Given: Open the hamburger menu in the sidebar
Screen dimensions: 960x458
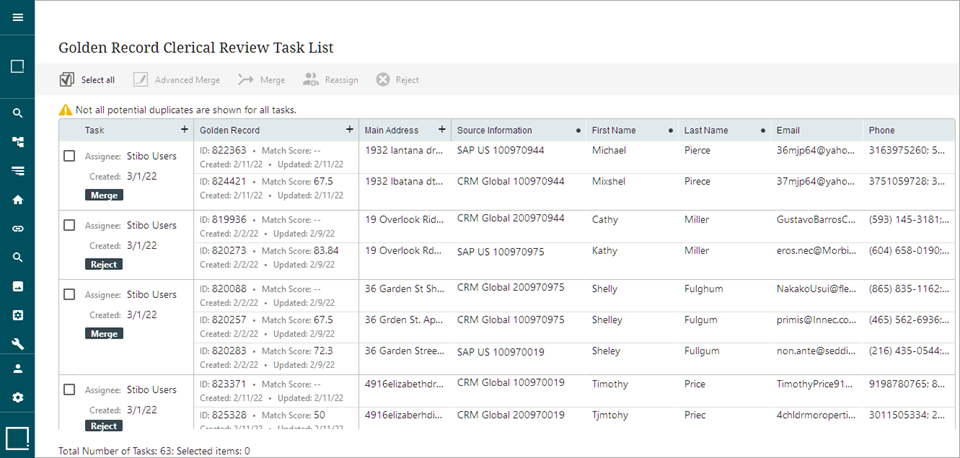Looking at the screenshot, I should (17, 18).
